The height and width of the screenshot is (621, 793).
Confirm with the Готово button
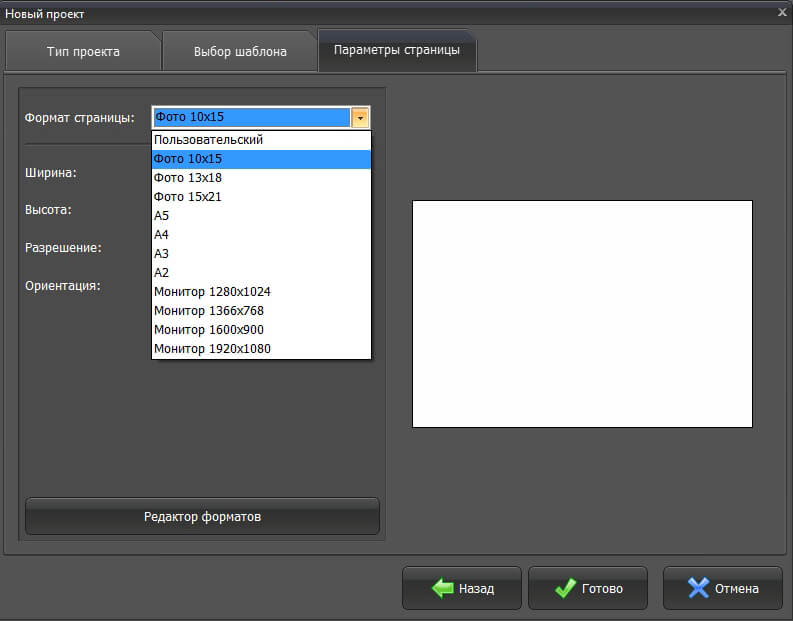pos(588,588)
